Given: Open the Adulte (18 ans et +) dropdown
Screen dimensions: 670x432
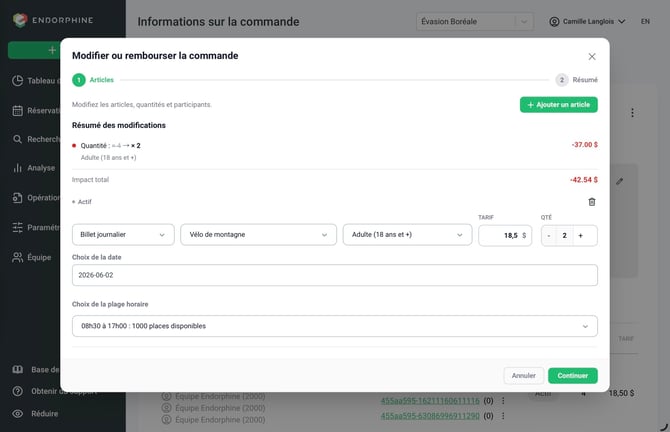Looking at the screenshot, I should 407,235.
